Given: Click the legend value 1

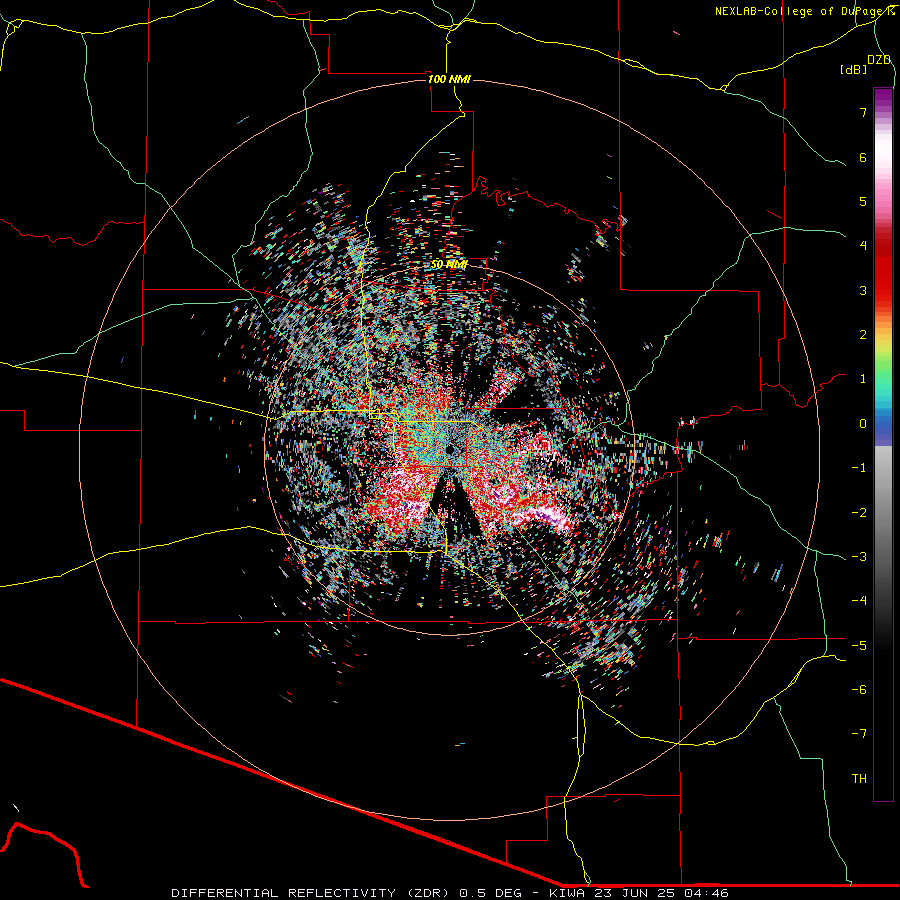Looking at the screenshot, I should (x=863, y=379).
